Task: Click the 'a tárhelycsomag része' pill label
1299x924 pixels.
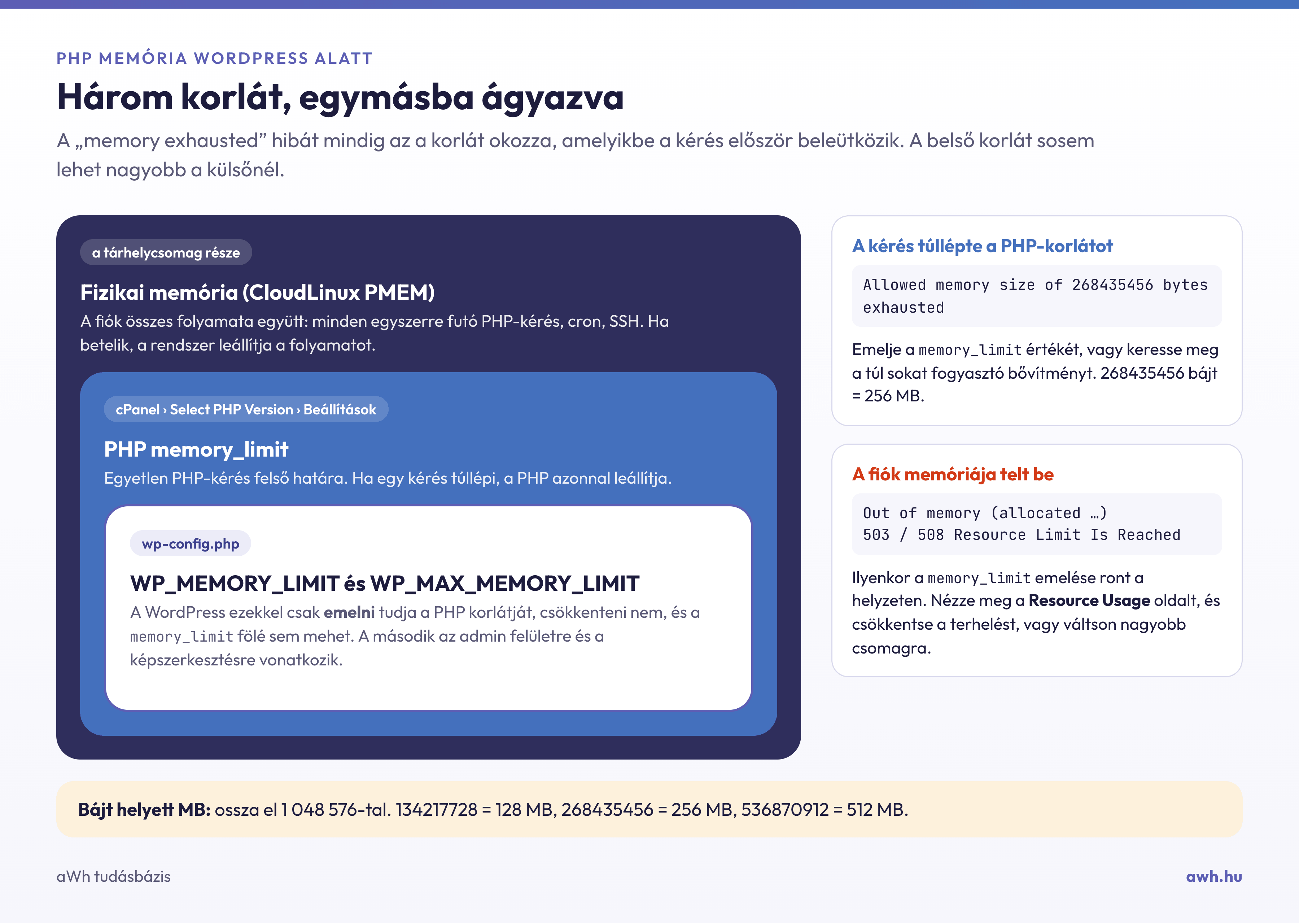Action: click(166, 252)
